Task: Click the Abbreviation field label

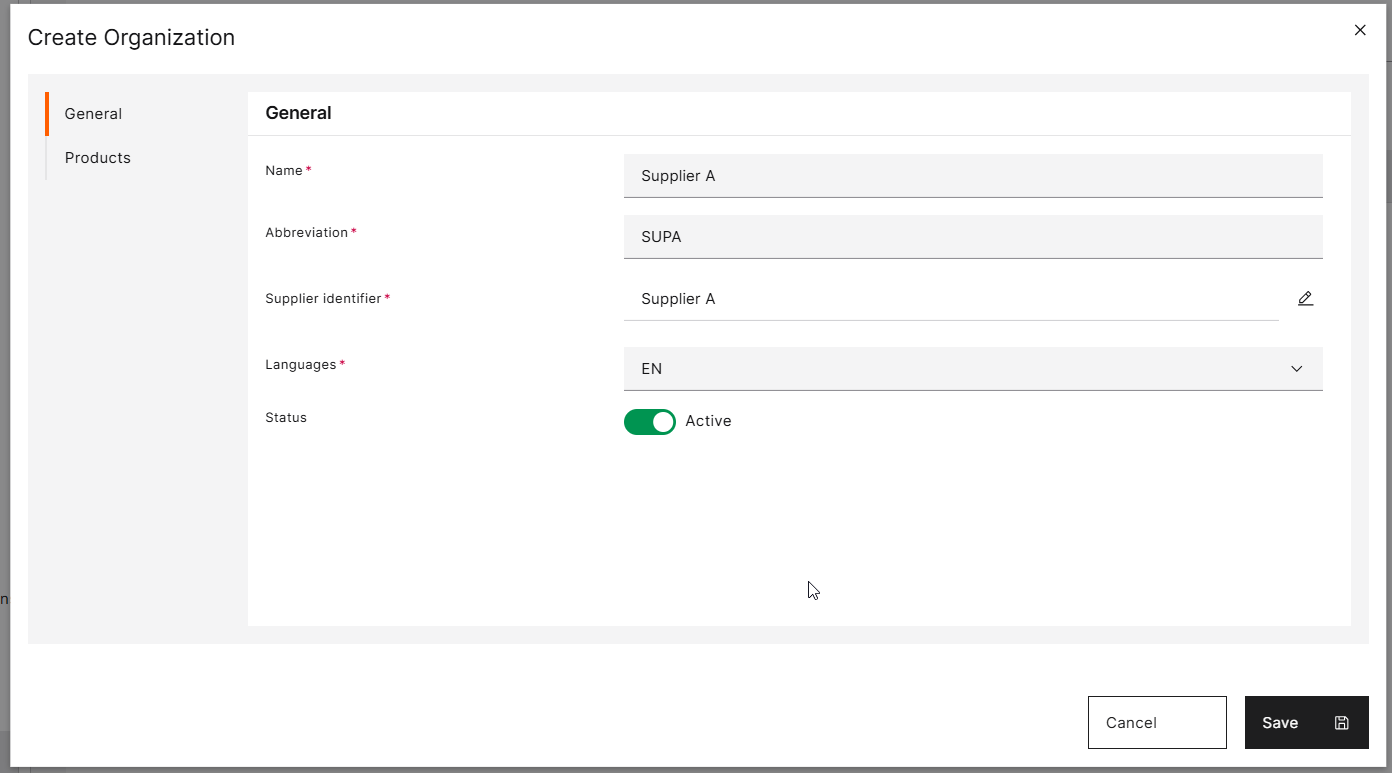Action: 306,233
